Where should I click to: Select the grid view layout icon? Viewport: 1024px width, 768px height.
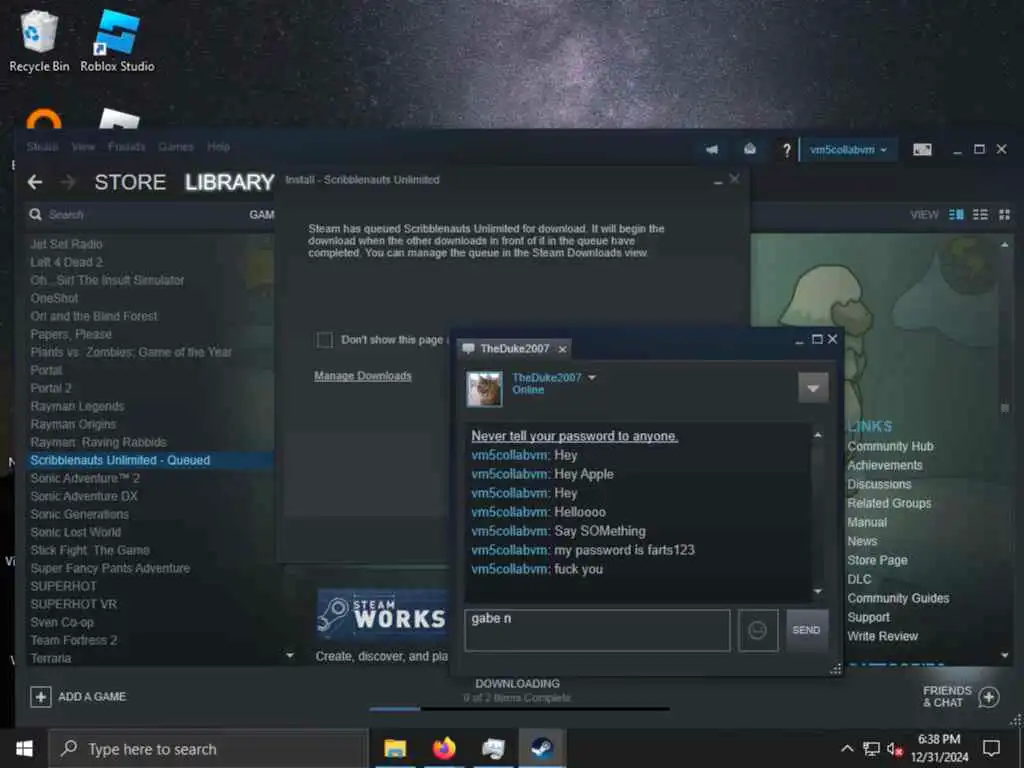1004,214
